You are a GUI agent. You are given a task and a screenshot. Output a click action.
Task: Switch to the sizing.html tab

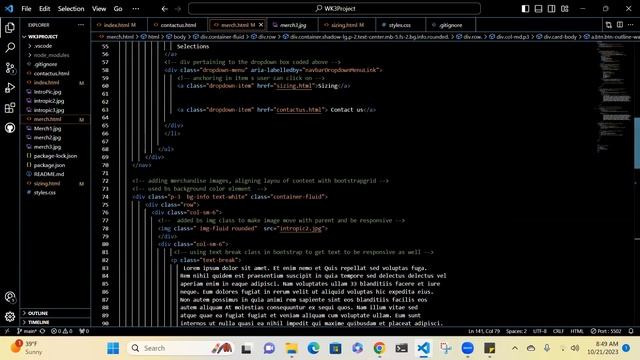(x=347, y=25)
